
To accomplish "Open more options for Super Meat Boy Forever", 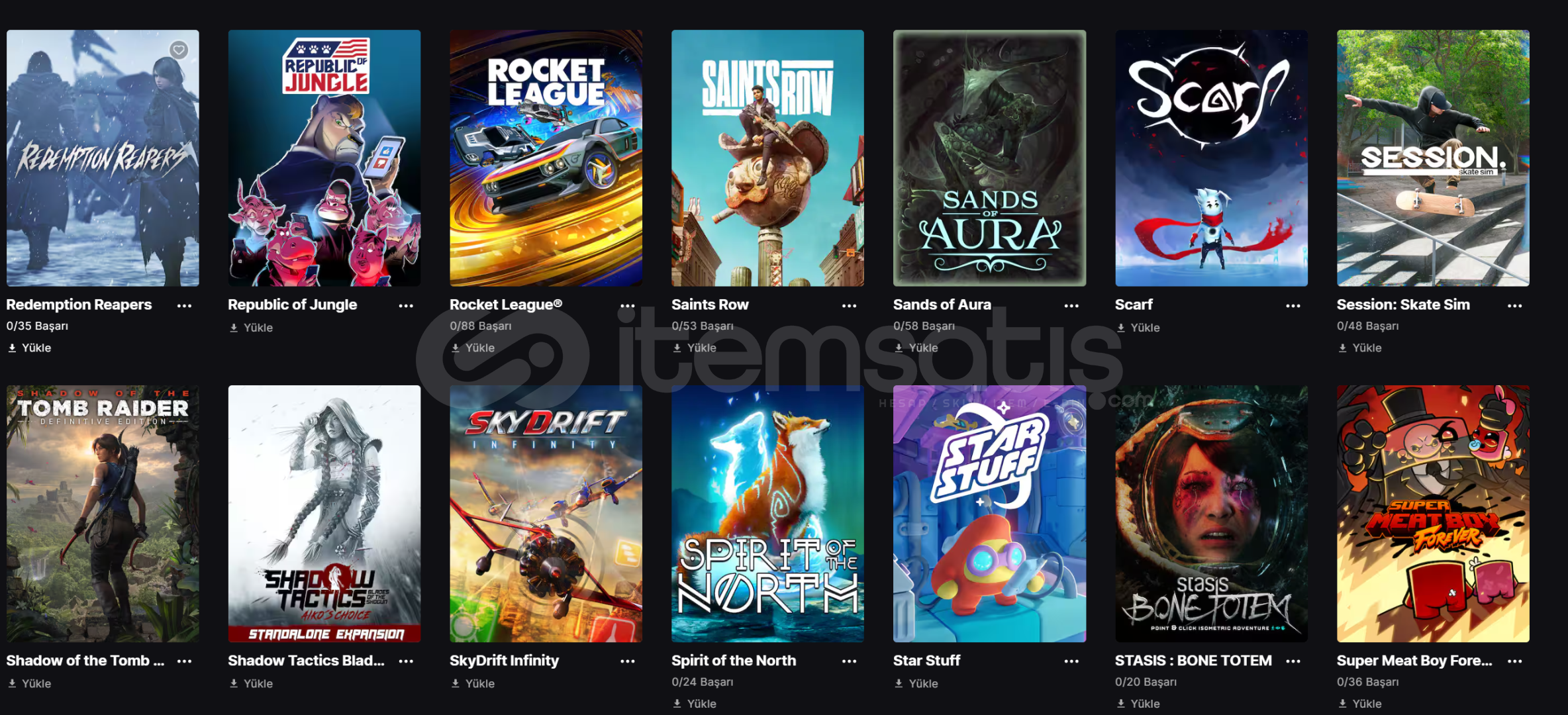I will coord(1514,661).
